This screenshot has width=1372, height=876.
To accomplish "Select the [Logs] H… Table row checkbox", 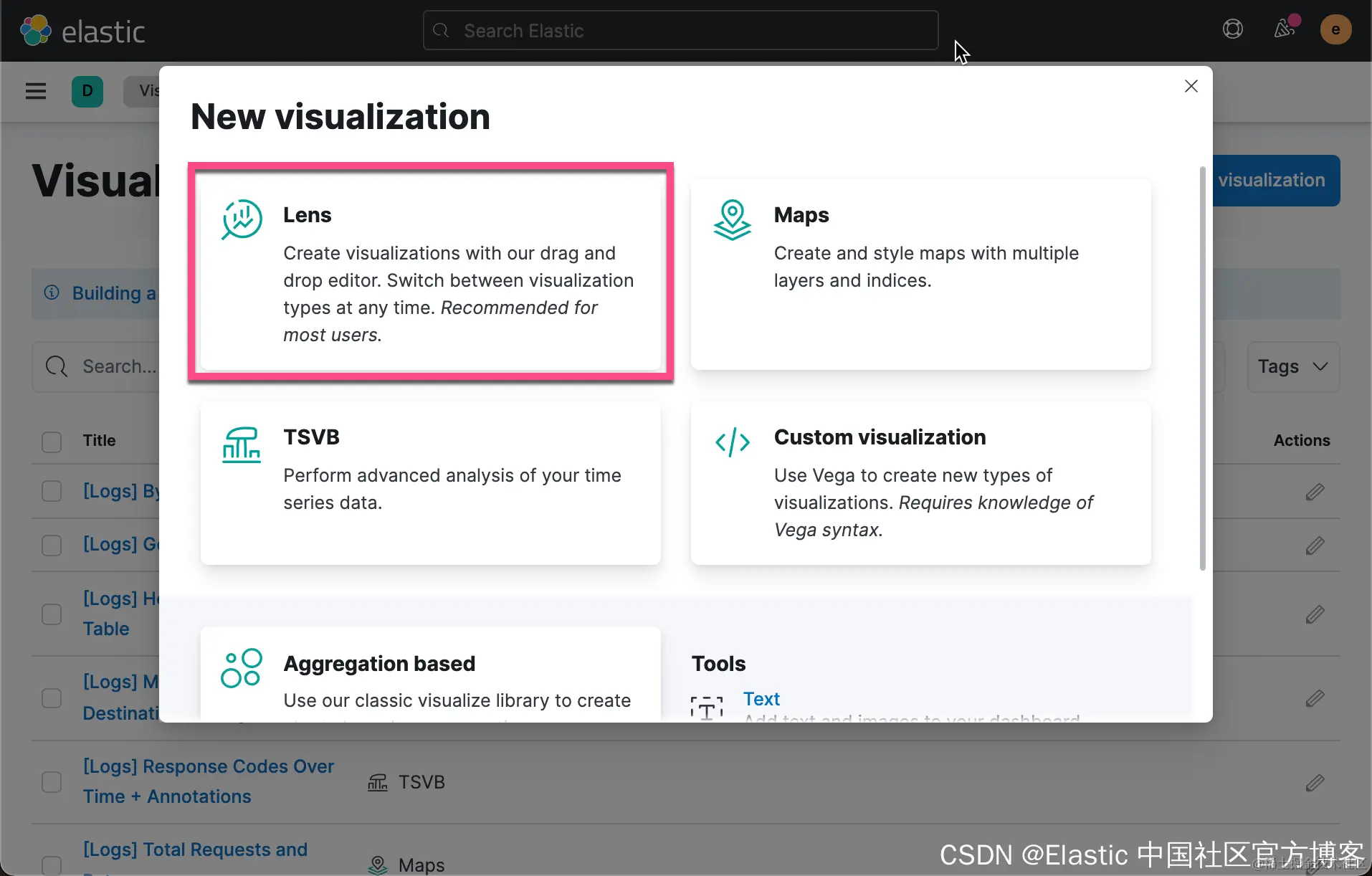I will click(52, 614).
